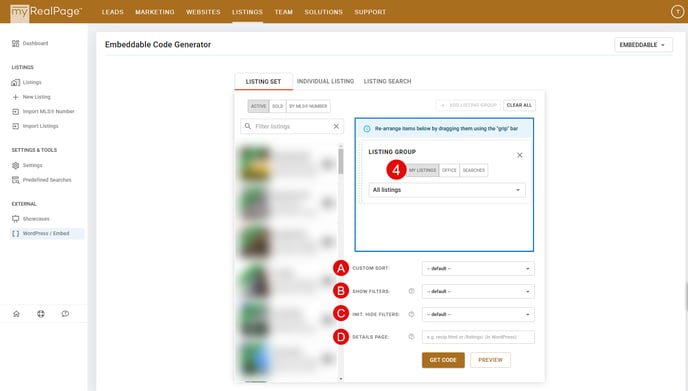Click the WordPress / Embed brackets icon

pyautogui.click(x=15, y=233)
